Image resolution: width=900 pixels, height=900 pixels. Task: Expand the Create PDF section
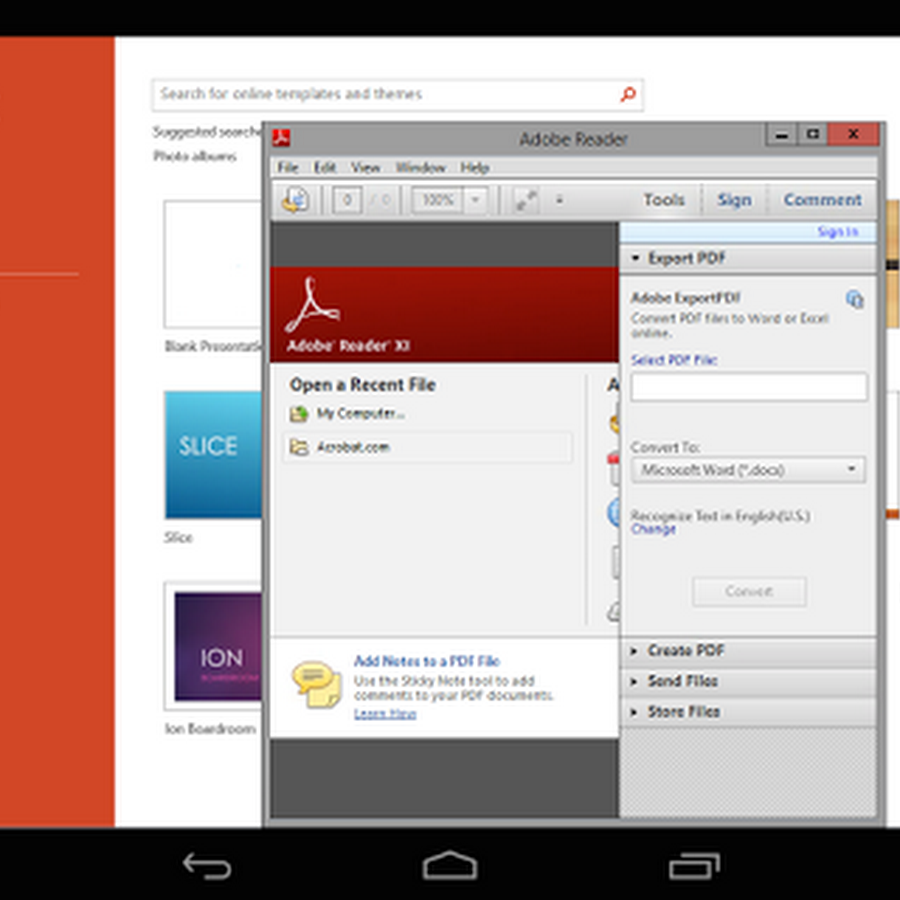point(748,650)
